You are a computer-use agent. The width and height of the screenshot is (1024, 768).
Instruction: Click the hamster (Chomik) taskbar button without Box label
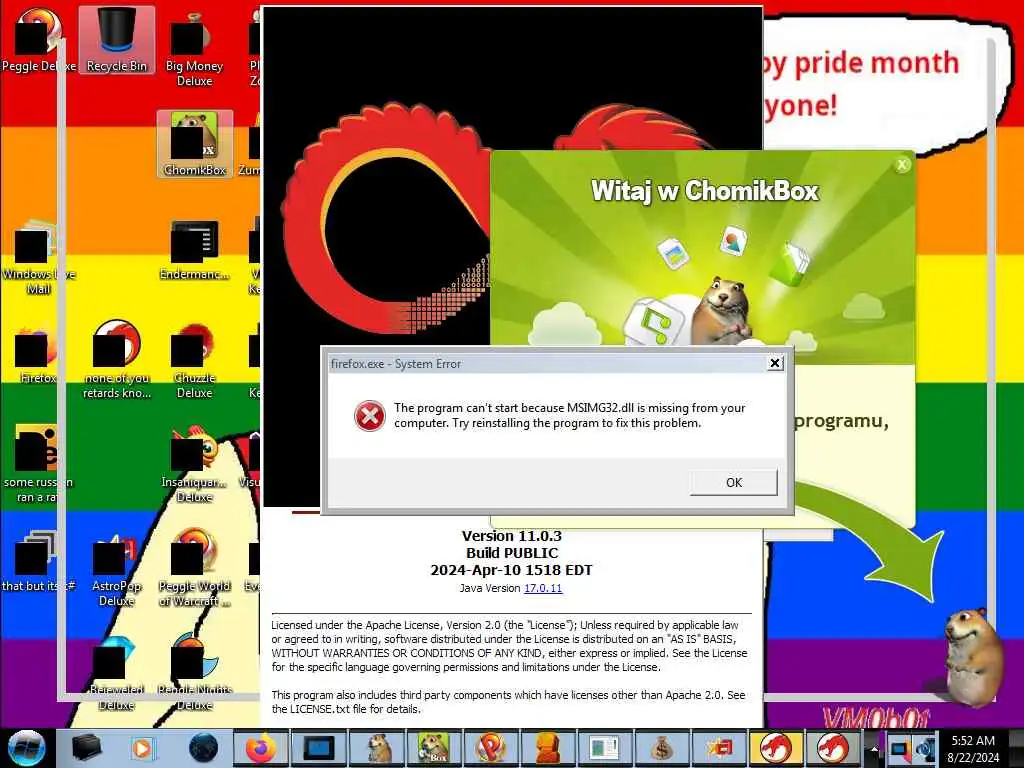click(379, 748)
